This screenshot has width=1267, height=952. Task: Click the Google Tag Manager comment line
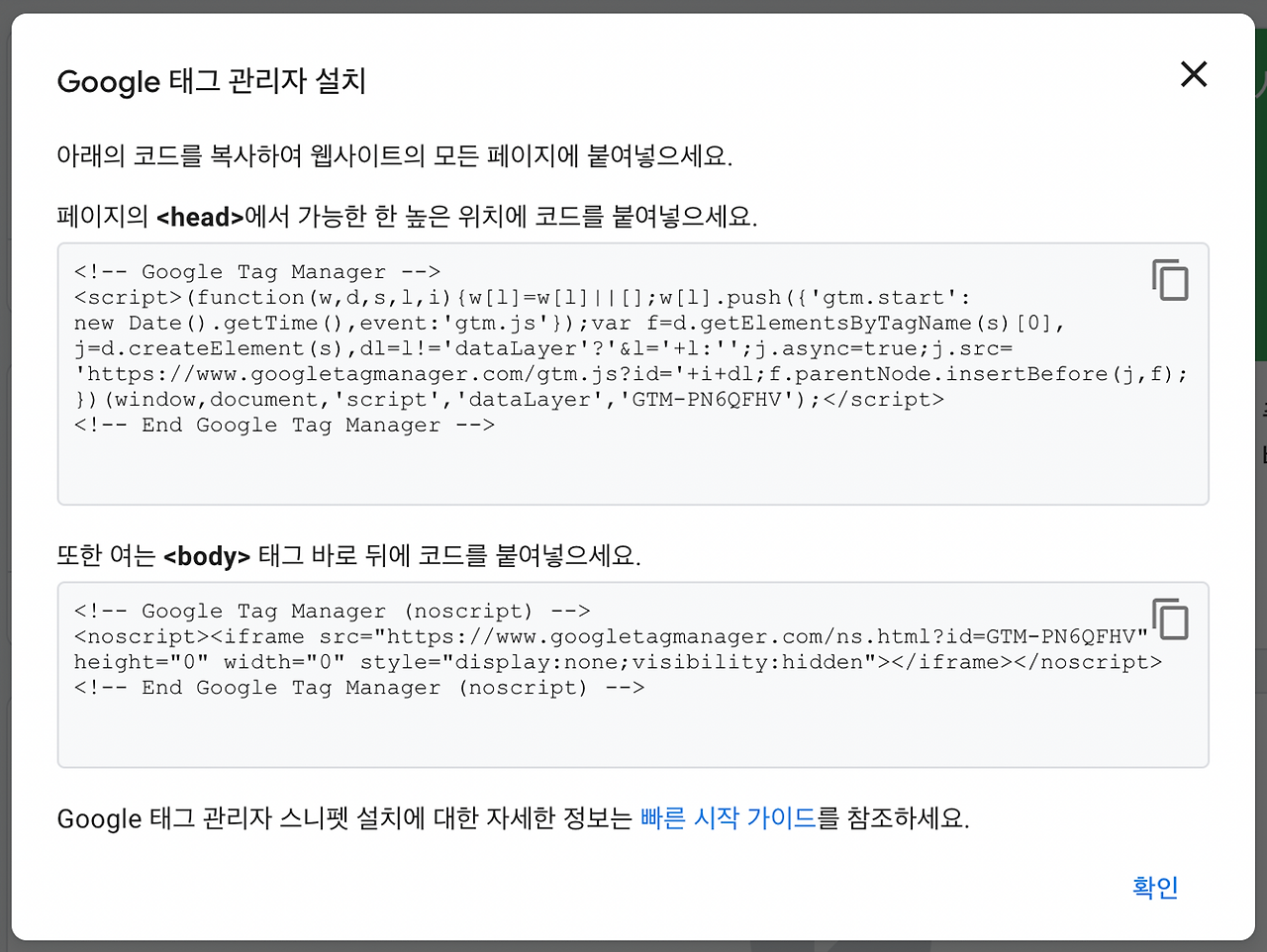[255, 271]
